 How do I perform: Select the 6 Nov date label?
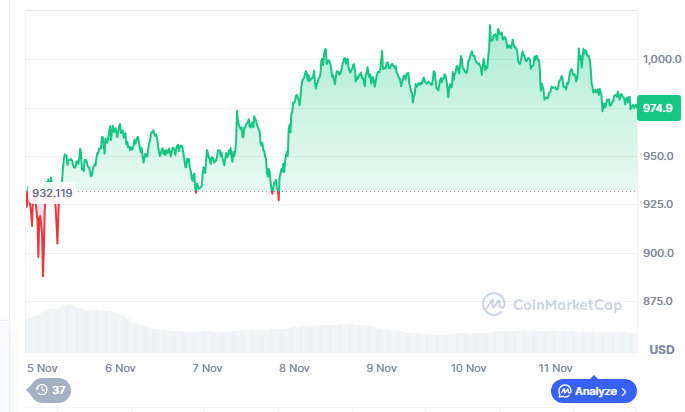point(120,367)
